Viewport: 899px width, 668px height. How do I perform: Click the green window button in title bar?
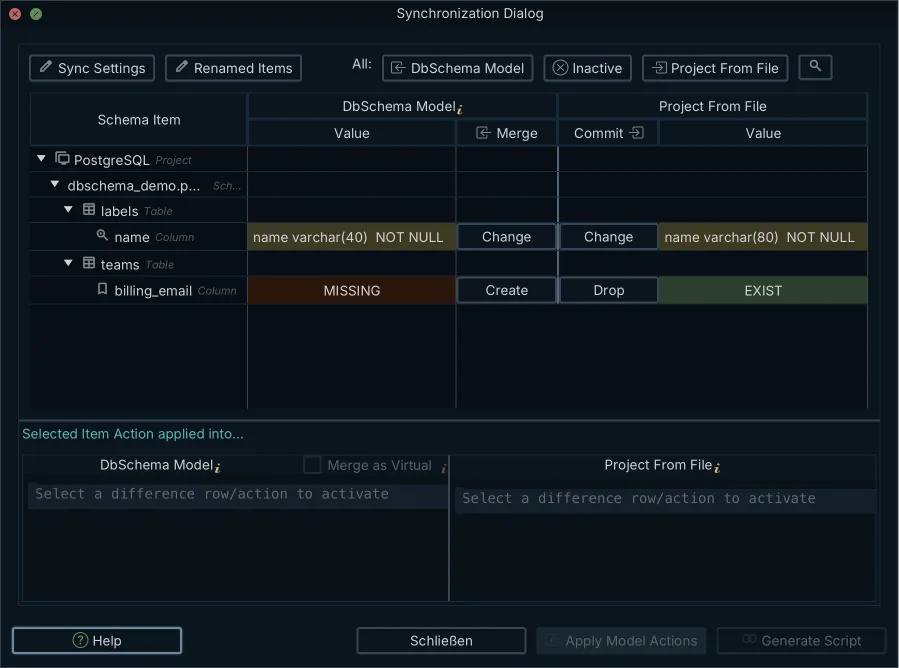click(x=36, y=14)
